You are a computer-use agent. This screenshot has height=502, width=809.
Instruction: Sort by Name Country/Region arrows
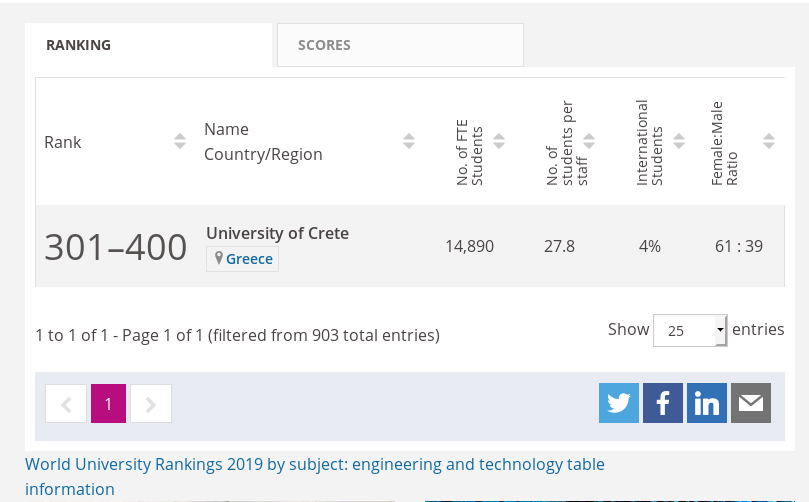(409, 141)
